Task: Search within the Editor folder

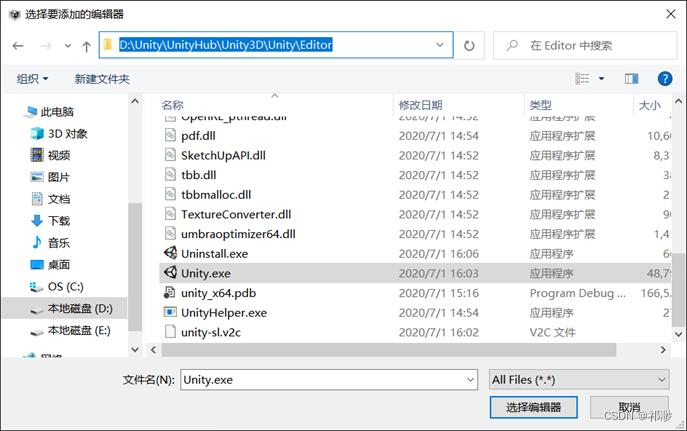Action: coord(585,45)
